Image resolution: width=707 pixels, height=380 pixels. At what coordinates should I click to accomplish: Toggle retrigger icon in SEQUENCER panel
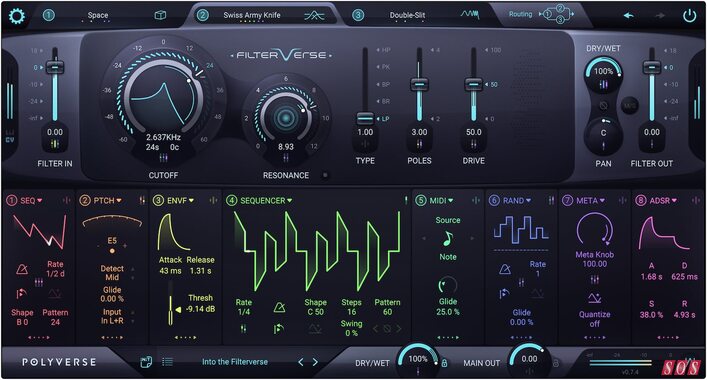tap(278, 329)
